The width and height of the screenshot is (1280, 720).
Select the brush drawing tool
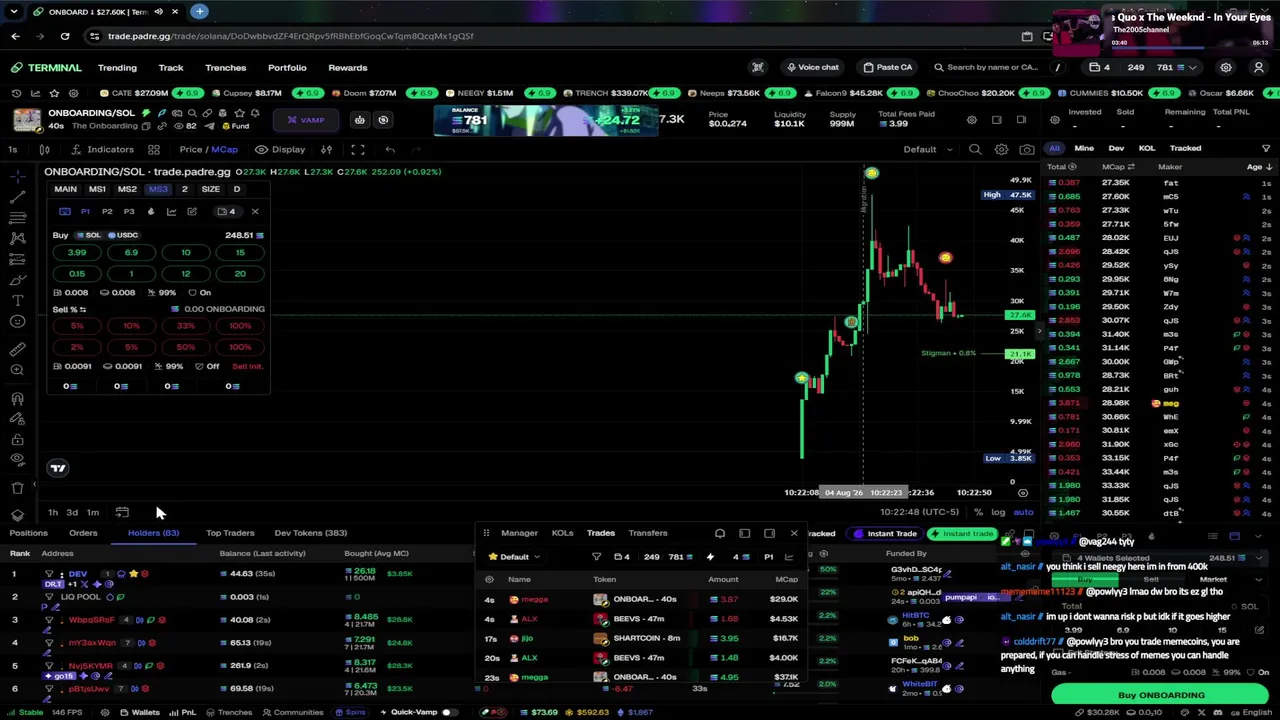point(17,279)
